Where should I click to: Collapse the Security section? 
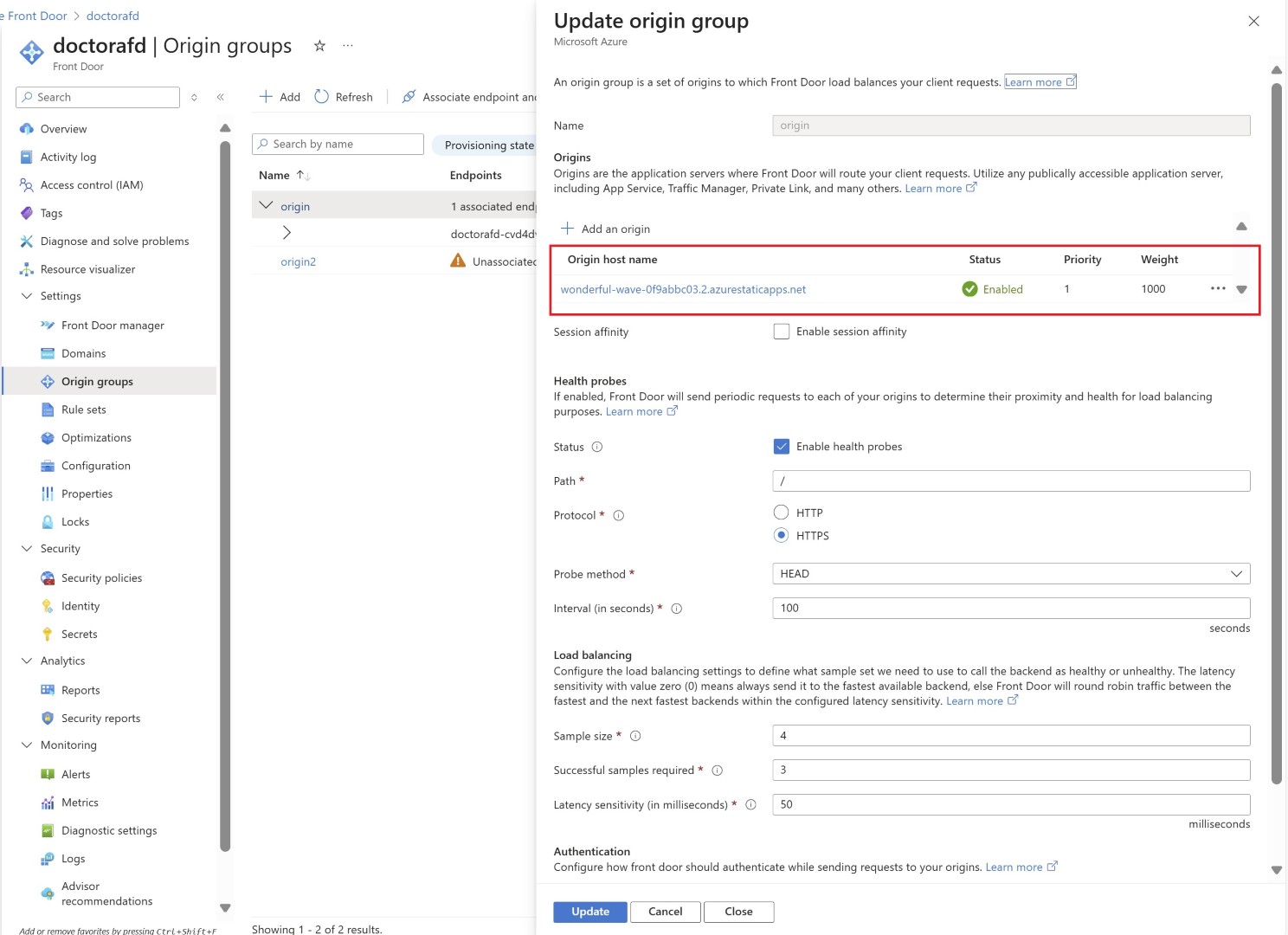click(x=27, y=549)
